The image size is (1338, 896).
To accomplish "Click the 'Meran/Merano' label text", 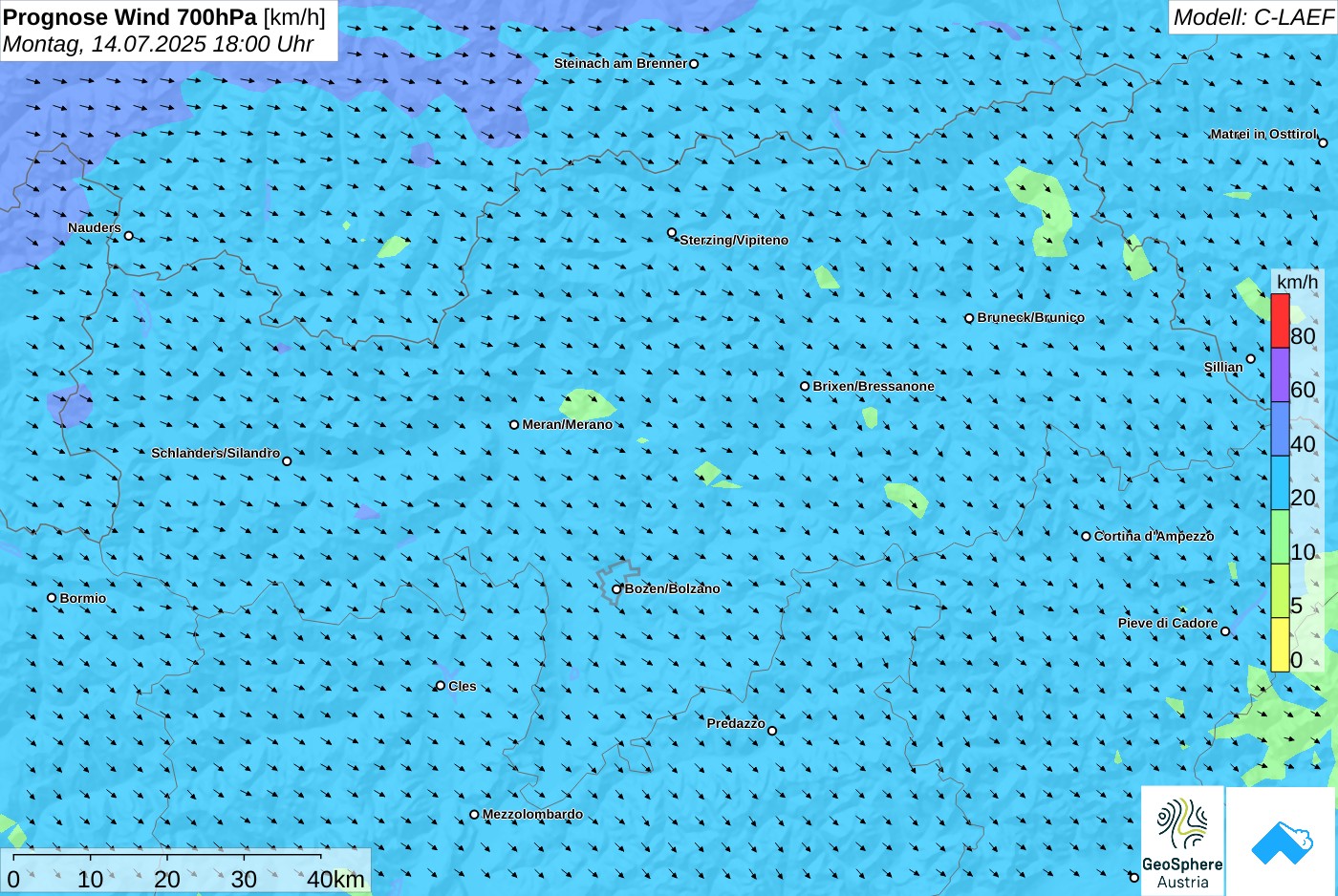I will tap(567, 424).
